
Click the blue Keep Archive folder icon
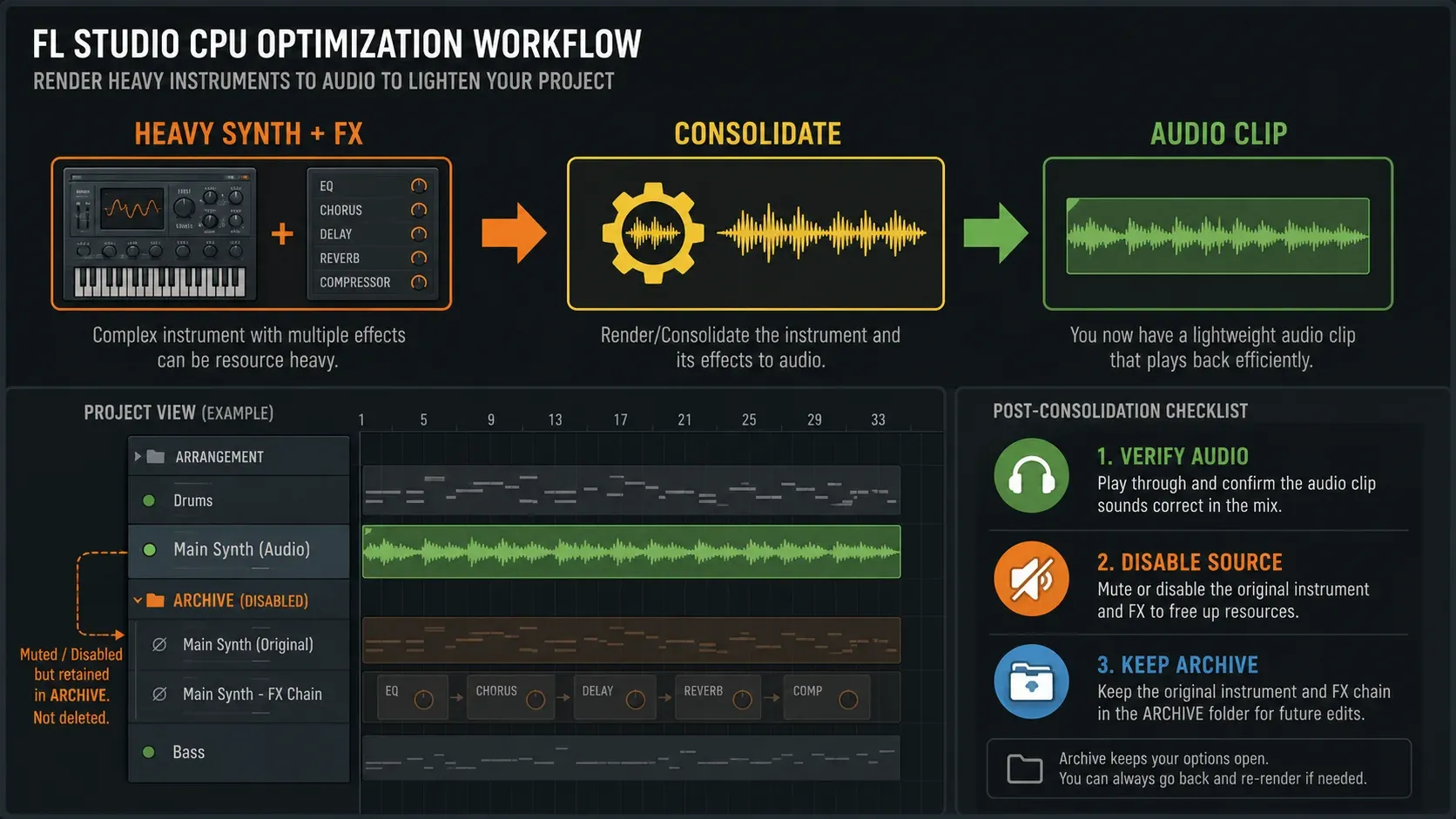point(1032,681)
